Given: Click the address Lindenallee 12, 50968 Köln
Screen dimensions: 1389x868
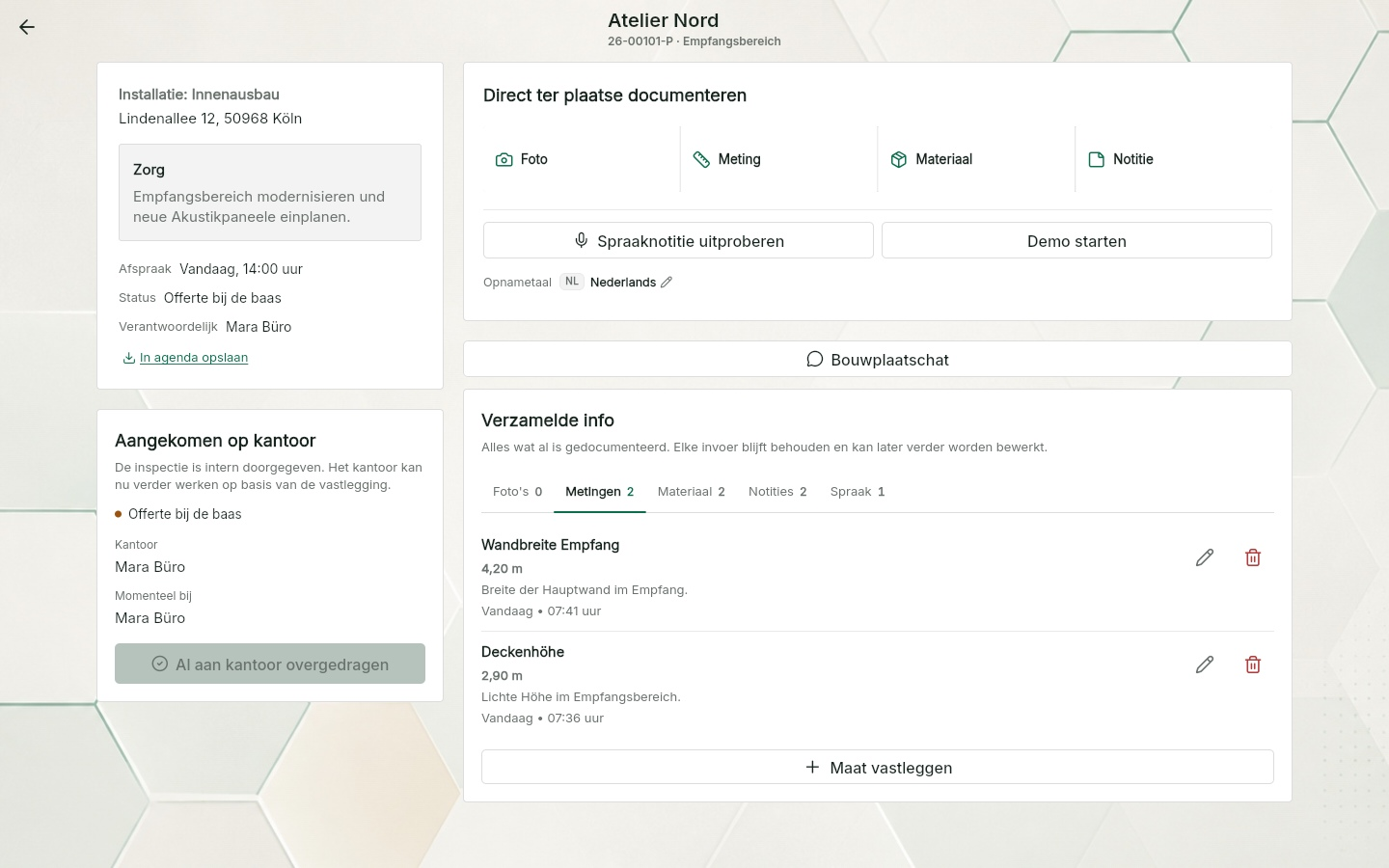Looking at the screenshot, I should point(210,119).
